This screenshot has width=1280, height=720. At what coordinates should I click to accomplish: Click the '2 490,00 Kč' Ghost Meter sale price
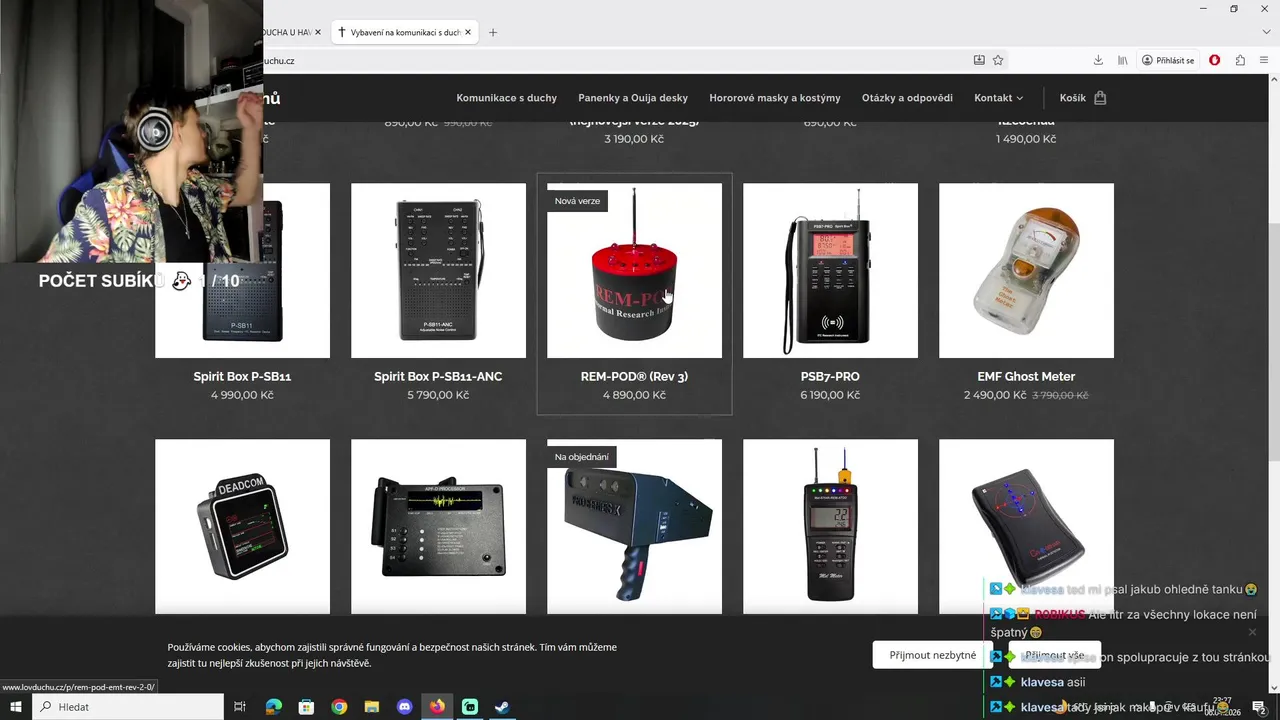pyautogui.click(x=995, y=395)
